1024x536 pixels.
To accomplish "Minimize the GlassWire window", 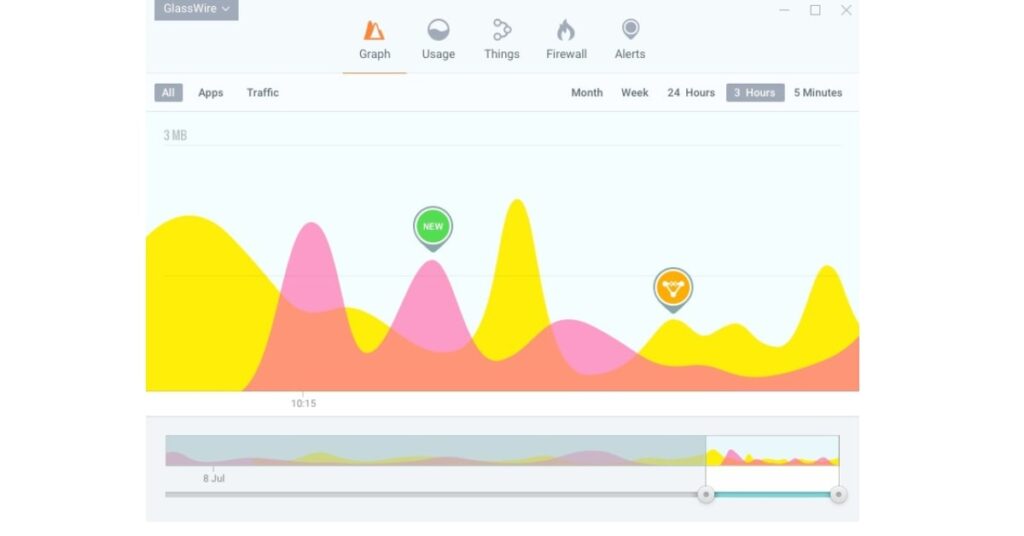I will coord(784,10).
